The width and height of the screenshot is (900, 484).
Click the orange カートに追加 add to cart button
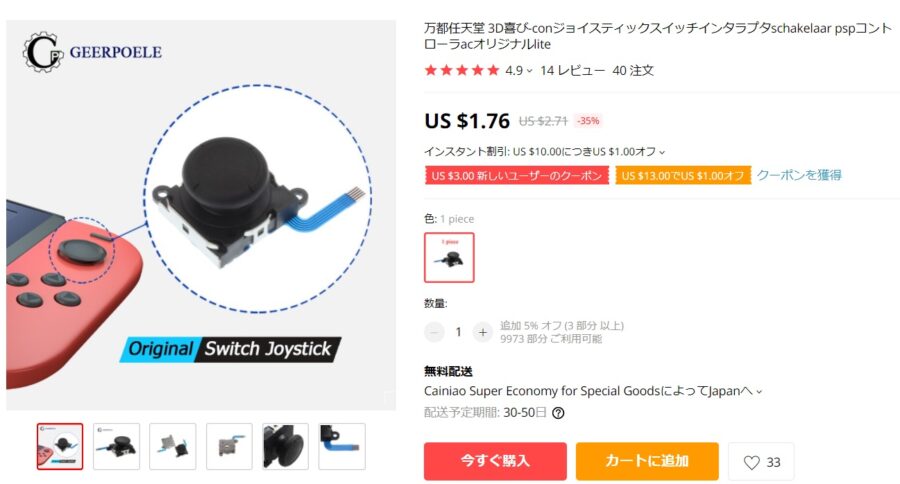(x=647, y=461)
